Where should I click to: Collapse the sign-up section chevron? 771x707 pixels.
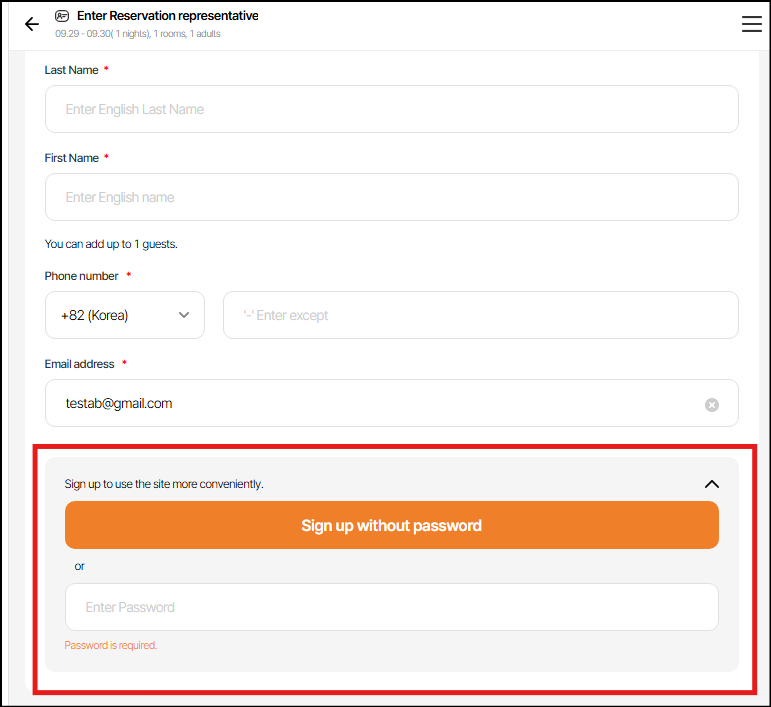pyautogui.click(x=711, y=484)
